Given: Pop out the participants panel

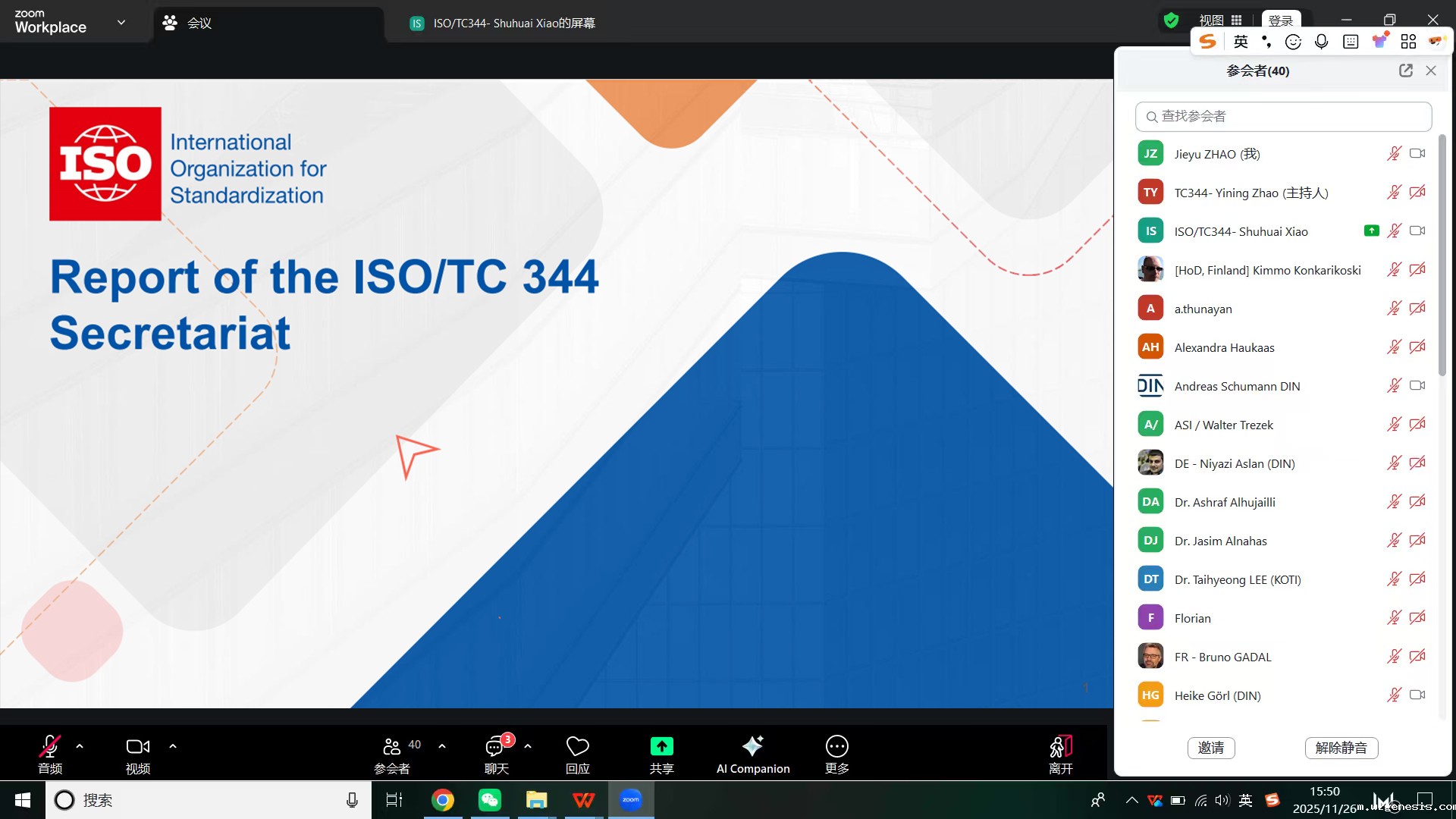Looking at the screenshot, I should [x=1405, y=71].
